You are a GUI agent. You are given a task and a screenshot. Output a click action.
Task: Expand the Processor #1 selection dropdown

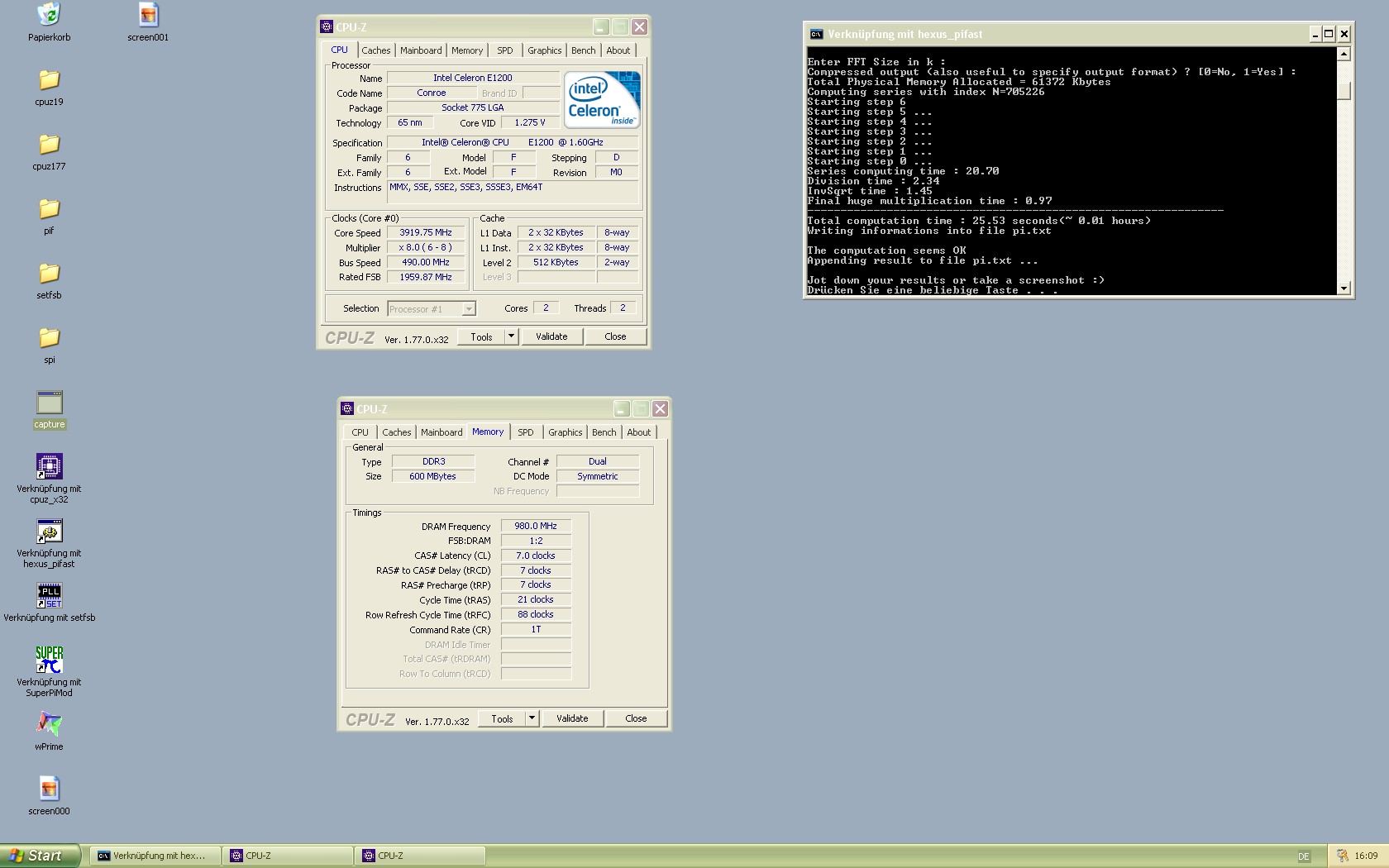[469, 309]
